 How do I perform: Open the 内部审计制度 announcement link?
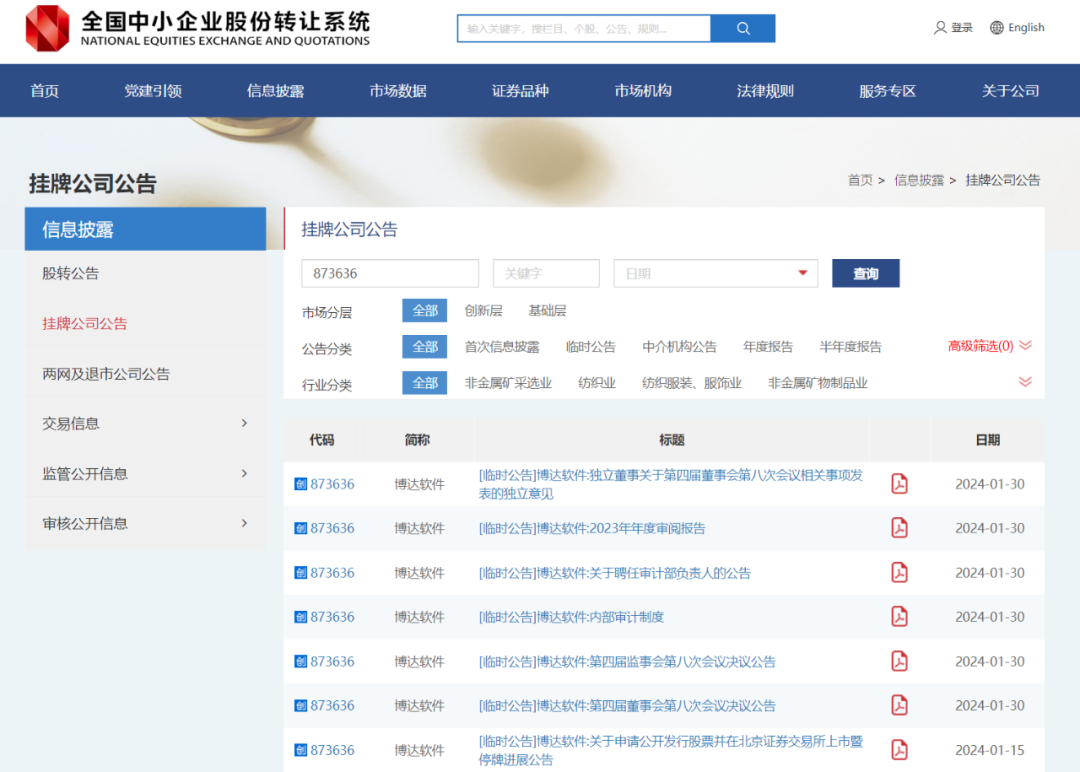571,617
